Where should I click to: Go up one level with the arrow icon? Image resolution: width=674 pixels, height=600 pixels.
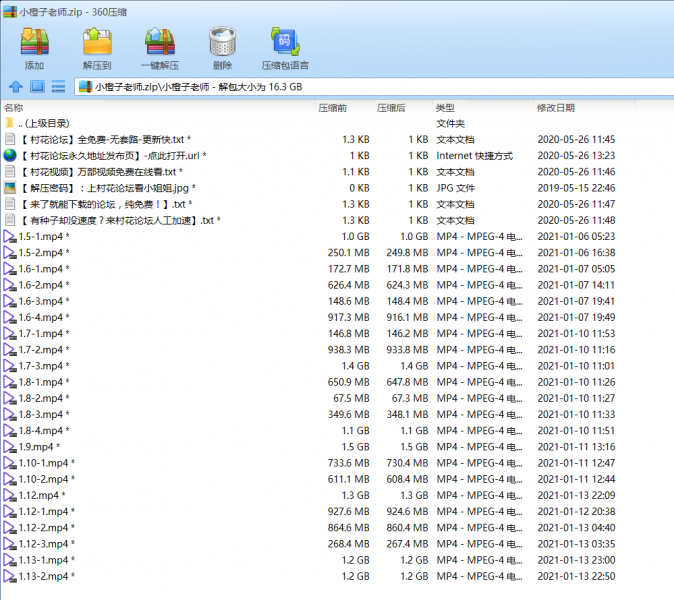point(15,87)
